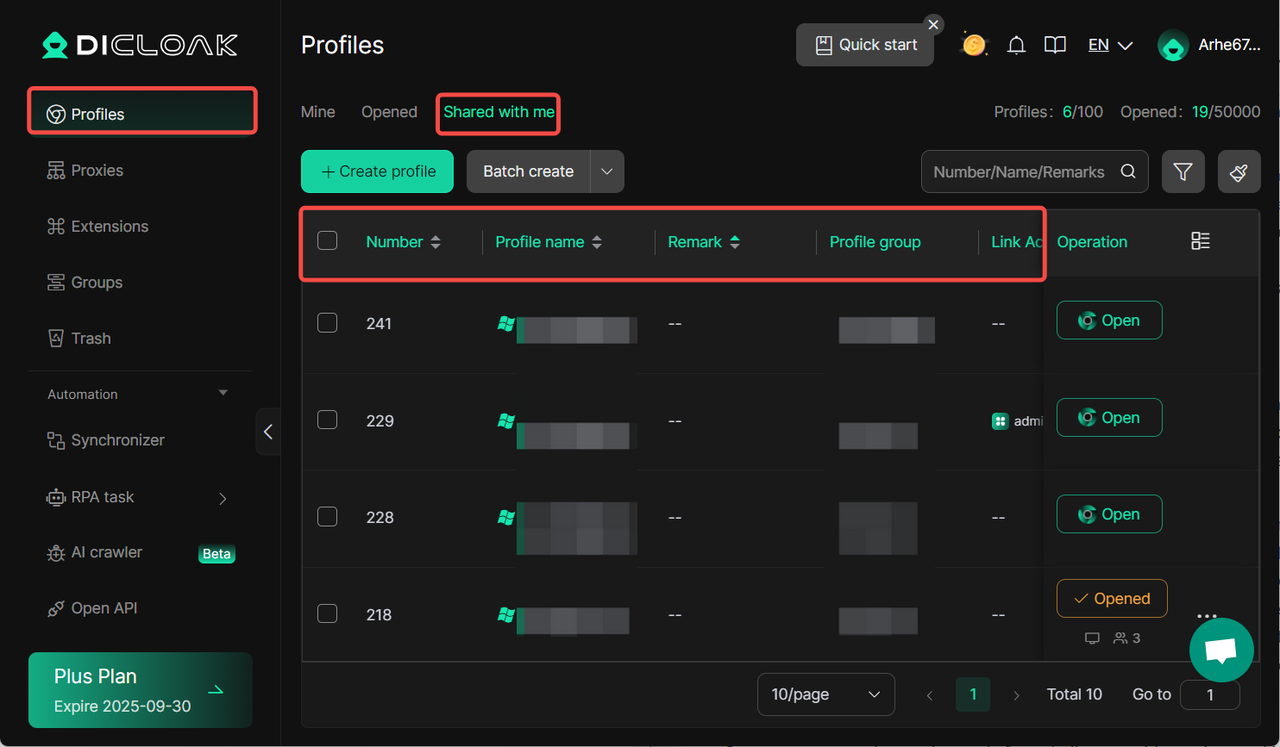Switch to the Mine tab

click(318, 112)
